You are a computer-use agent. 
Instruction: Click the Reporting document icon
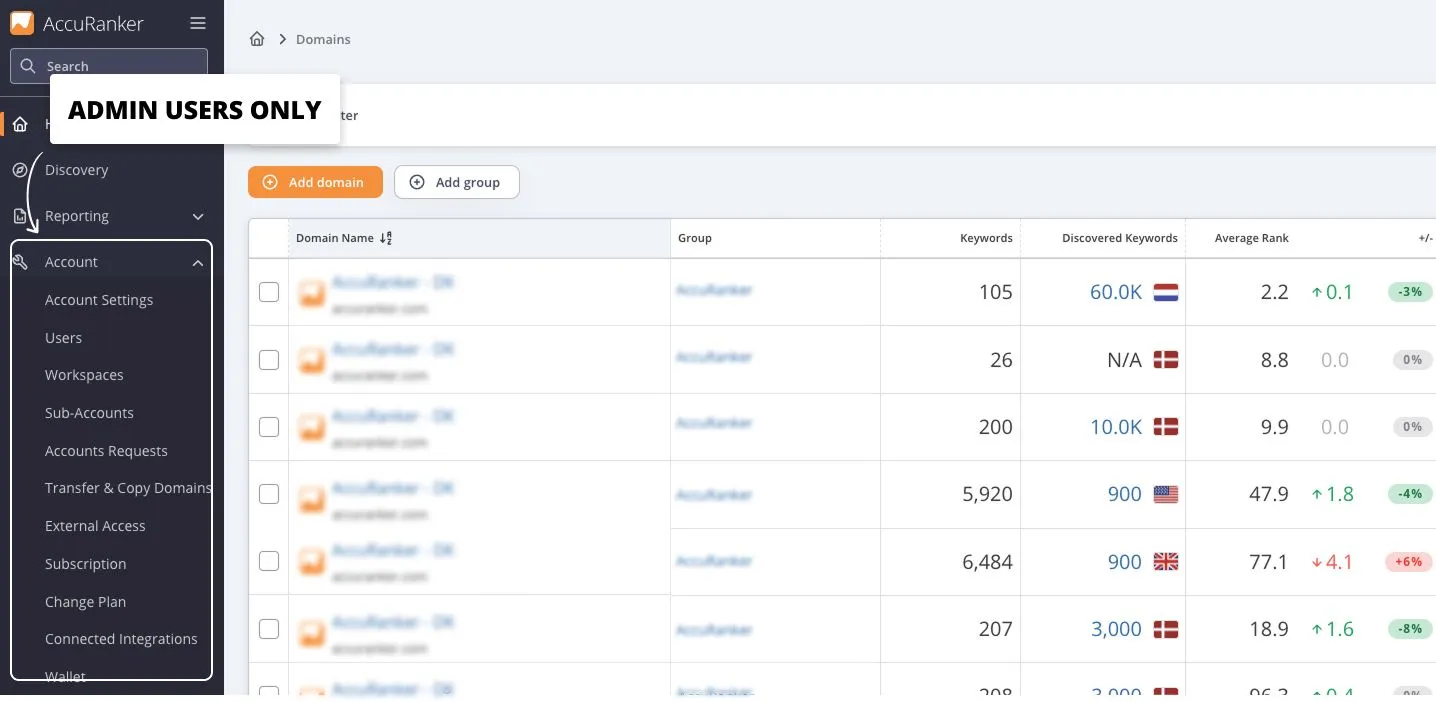tap(20, 216)
